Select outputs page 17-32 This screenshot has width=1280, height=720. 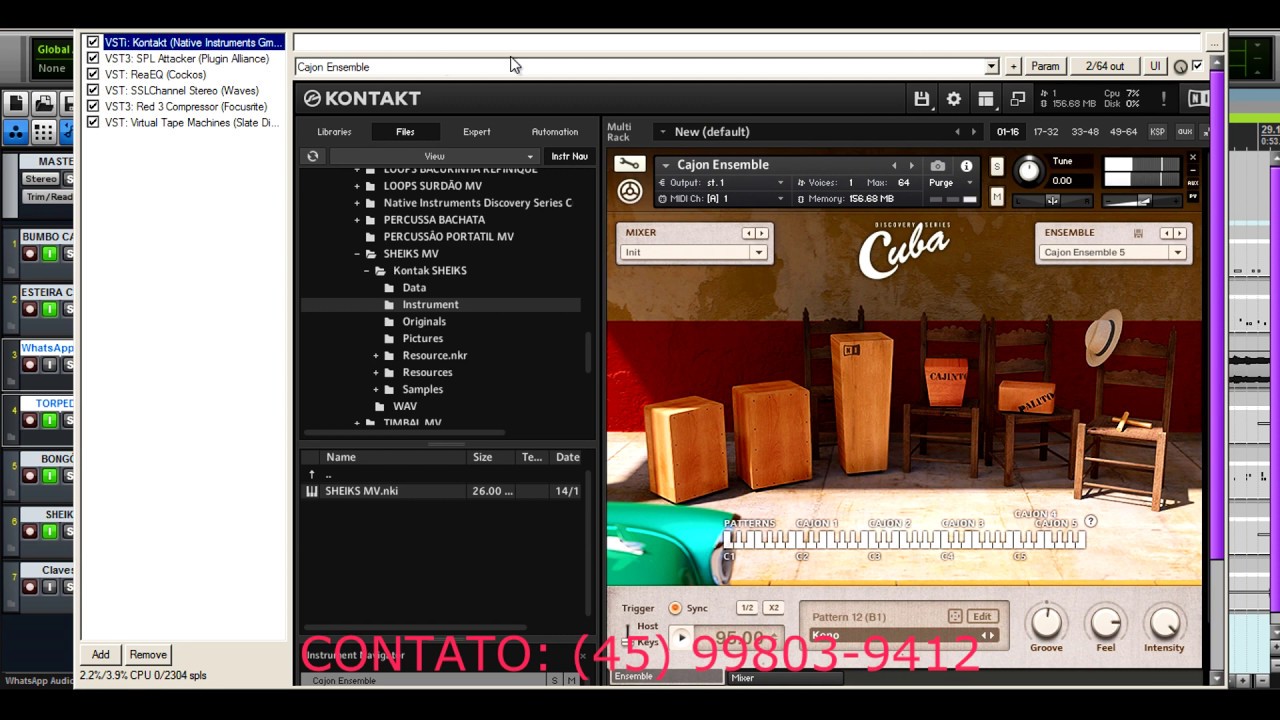[1045, 132]
